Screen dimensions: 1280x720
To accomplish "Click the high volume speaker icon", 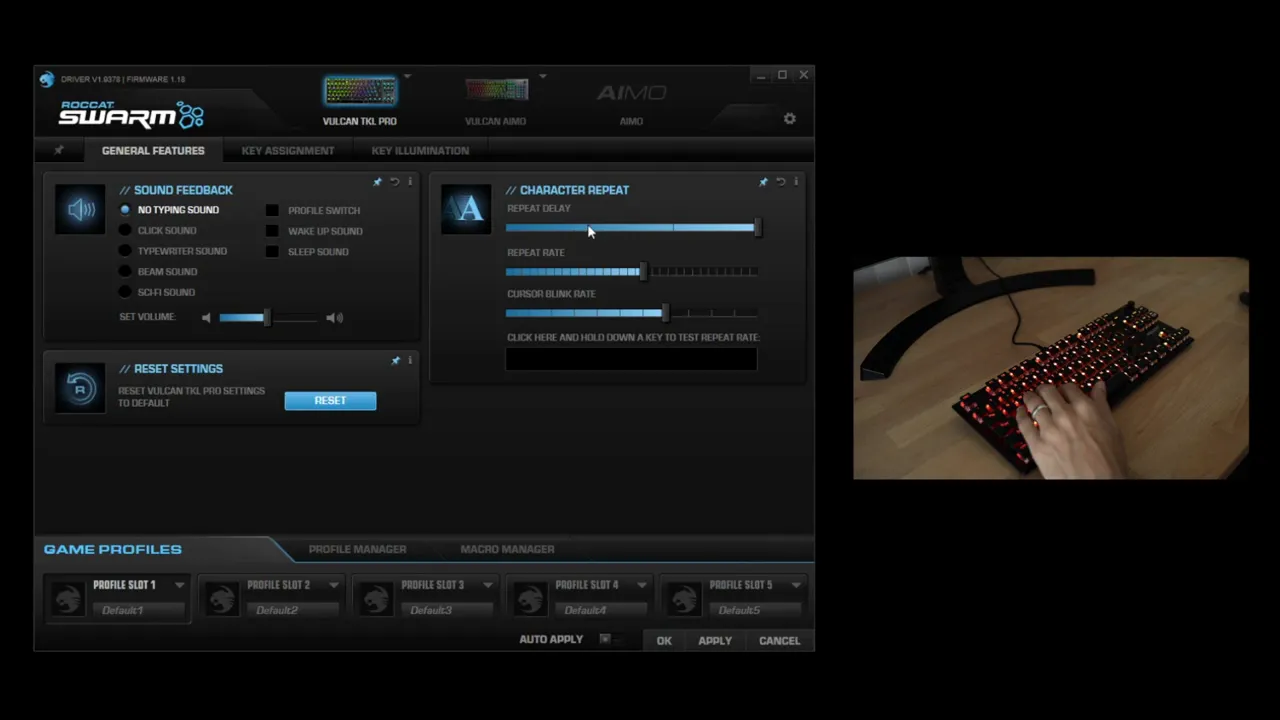I will coord(334,318).
